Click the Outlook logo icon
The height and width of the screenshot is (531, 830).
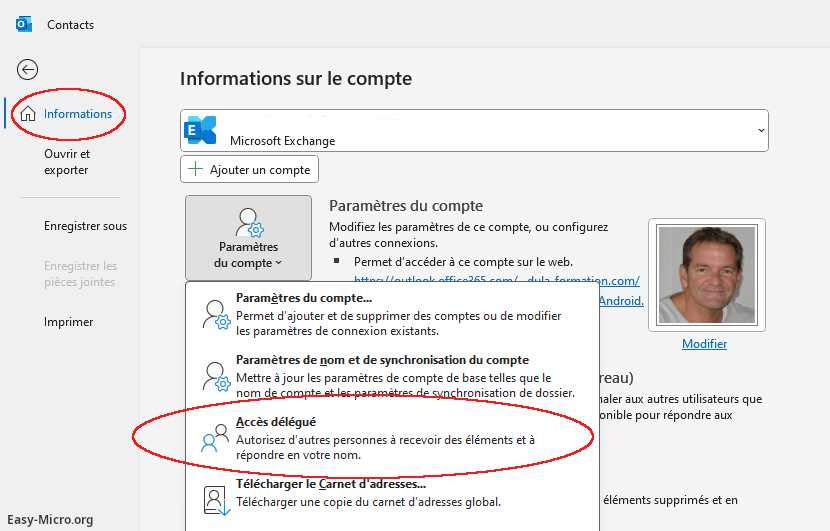[24, 24]
